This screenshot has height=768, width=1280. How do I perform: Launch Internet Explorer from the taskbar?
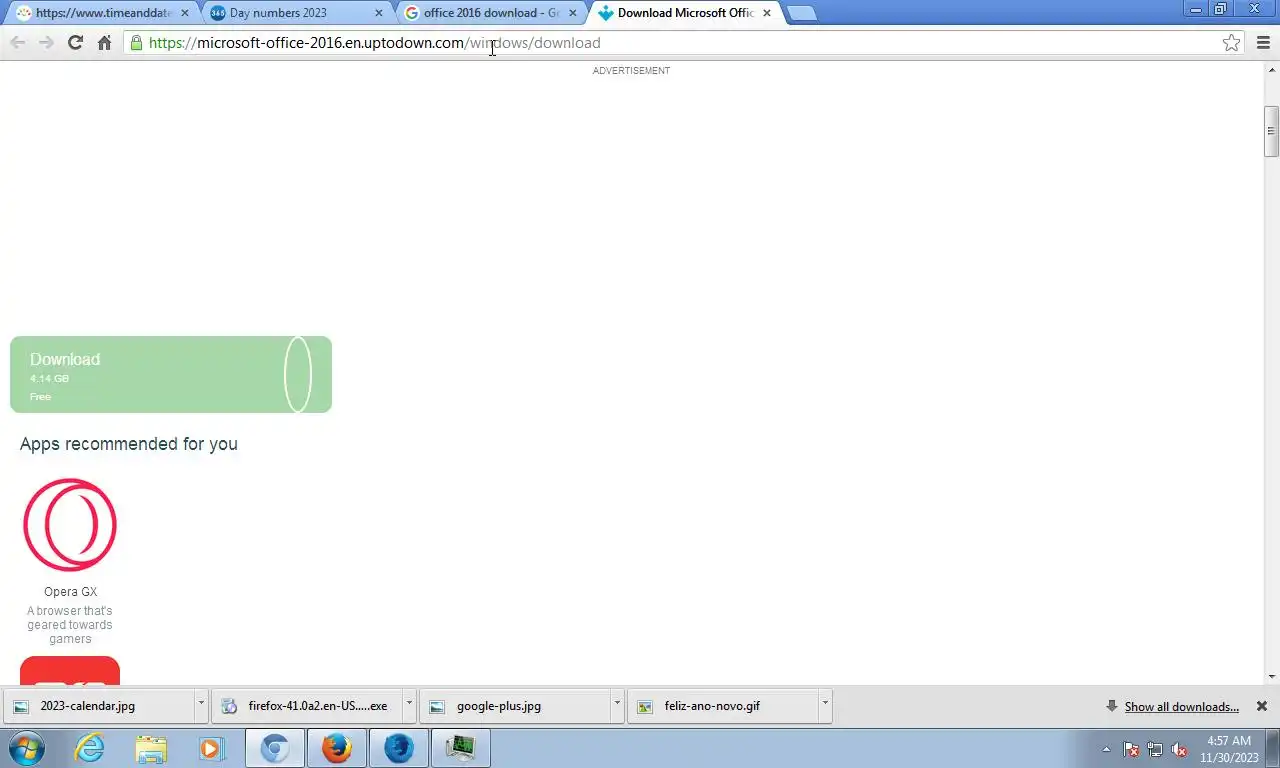tap(90, 748)
